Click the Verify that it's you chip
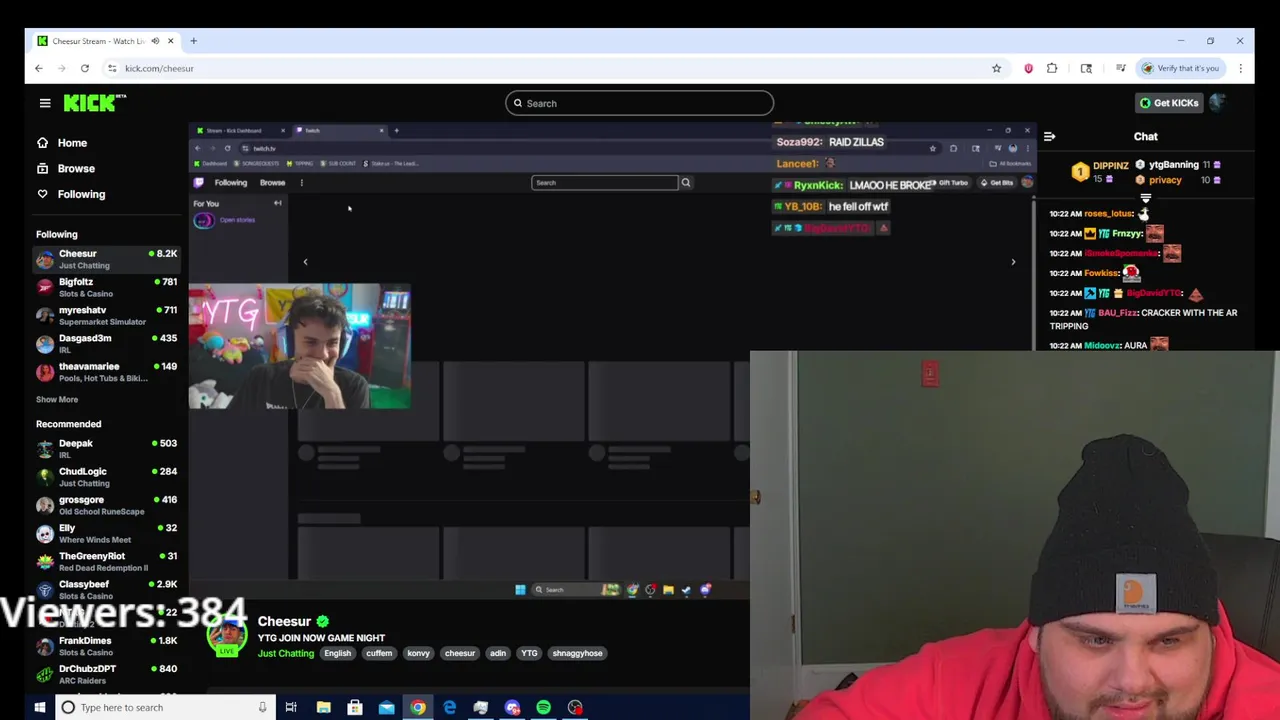The width and height of the screenshot is (1280, 720). tap(1181, 68)
